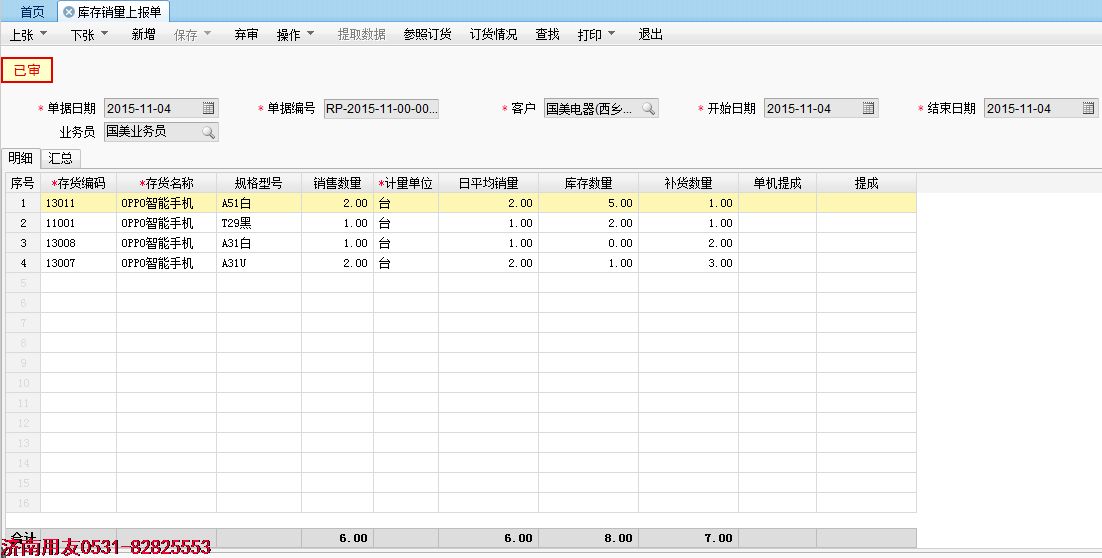Image resolution: width=1102 pixels, height=558 pixels.
Task: Open the 打印 dropdown menu
Action: 596,34
